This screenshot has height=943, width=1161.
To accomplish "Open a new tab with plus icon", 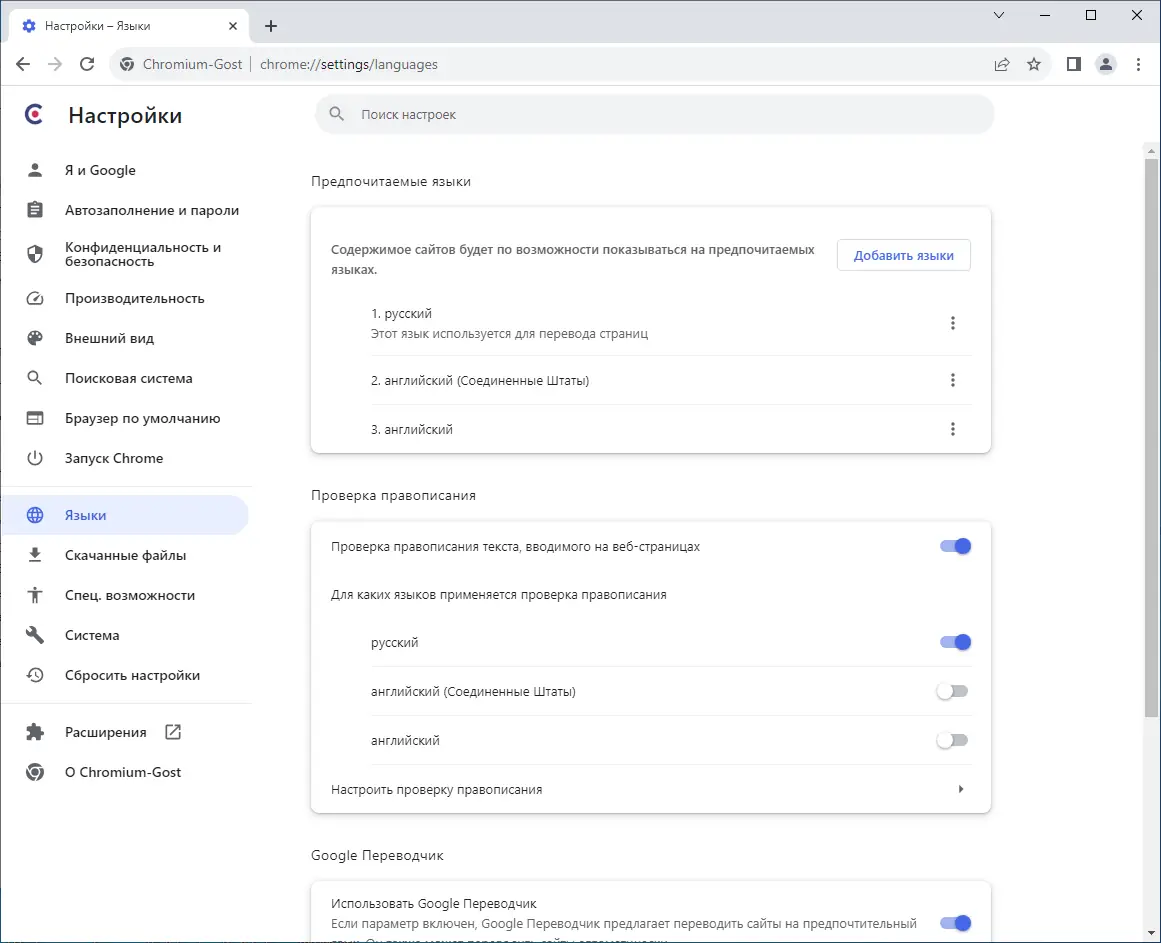I will tap(271, 26).
